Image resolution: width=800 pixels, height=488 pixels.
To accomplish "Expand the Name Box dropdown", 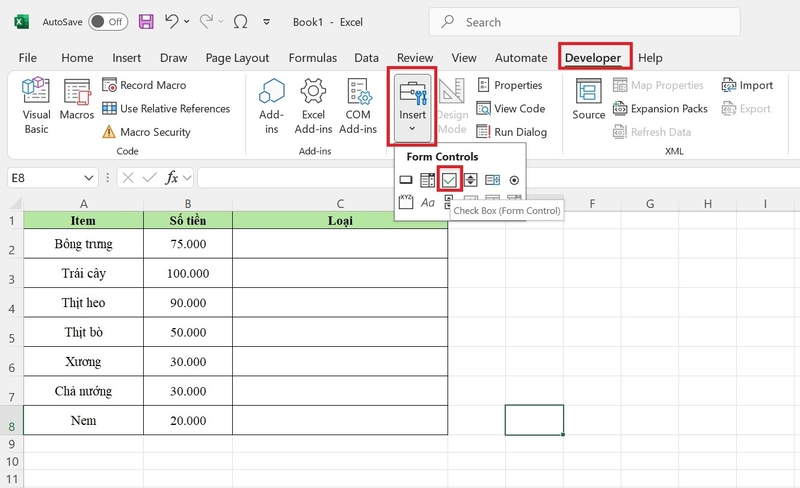I will click(x=88, y=178).
